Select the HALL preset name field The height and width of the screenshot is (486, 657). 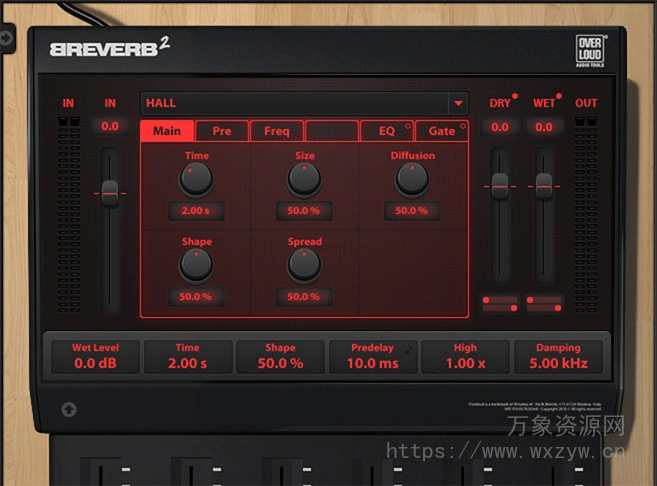tap(295, 103)
